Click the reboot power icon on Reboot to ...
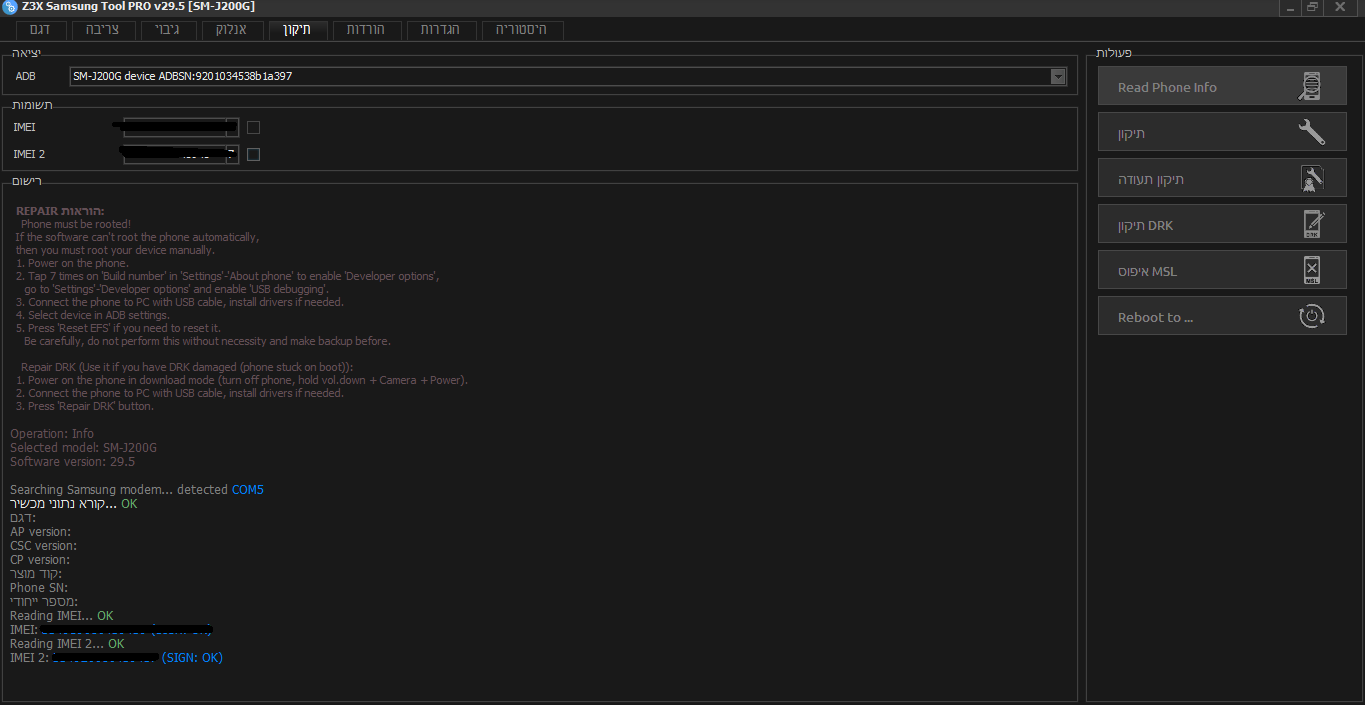1365x705 pixels. [x=1311, y=316]
